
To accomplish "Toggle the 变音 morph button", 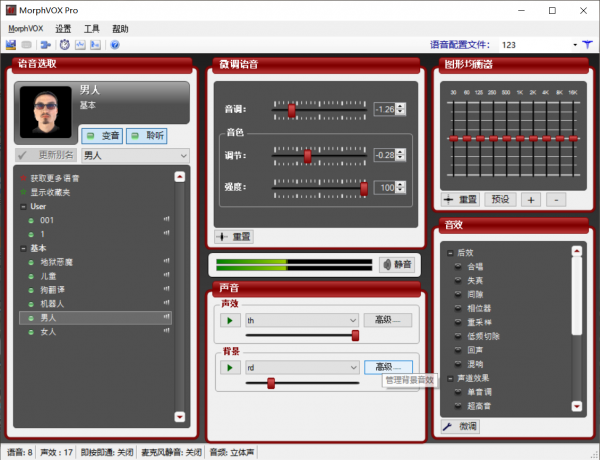I will tap(102, 136).
